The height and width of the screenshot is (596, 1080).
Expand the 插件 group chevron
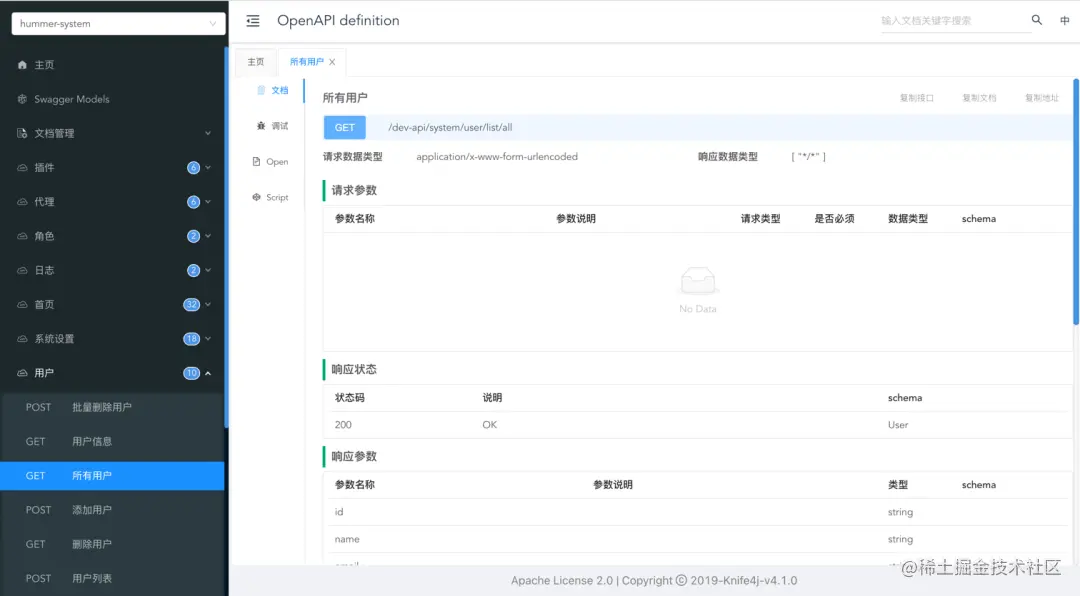coord(208,167)
